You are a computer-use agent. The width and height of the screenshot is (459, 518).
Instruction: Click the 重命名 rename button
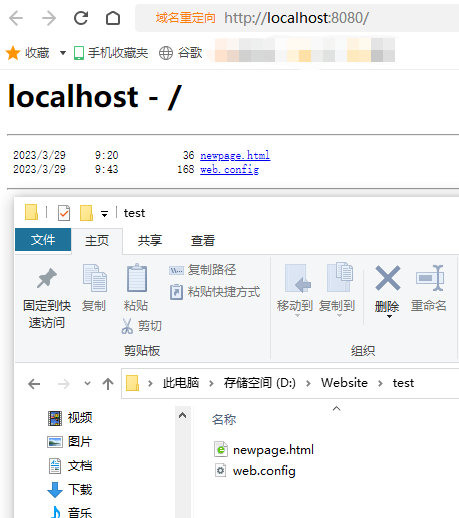pyautogui.click(x=429, y=288)
